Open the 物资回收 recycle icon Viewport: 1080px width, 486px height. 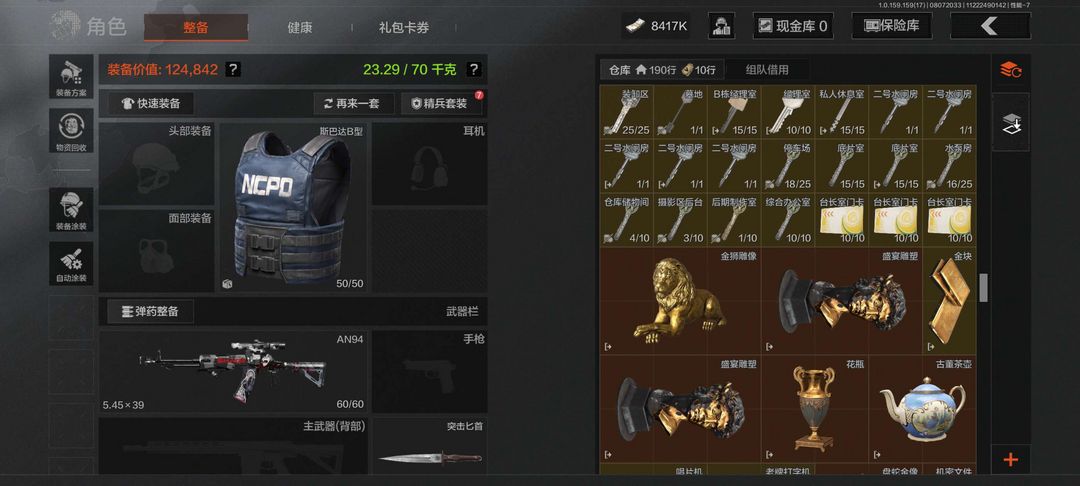click(71, 131)
